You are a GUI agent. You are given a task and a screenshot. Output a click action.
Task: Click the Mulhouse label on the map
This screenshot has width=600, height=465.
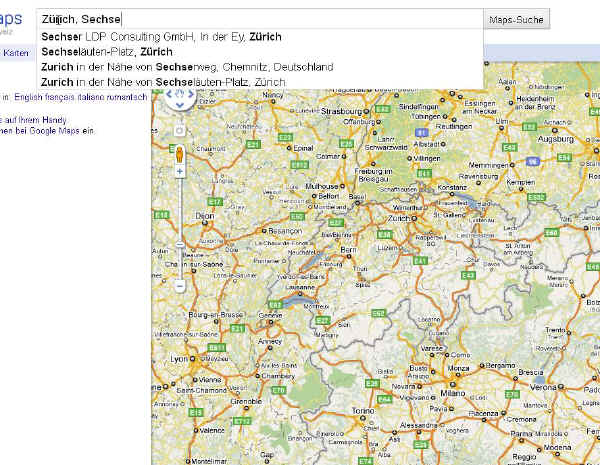pyautogui.click(x=322, y=186)
